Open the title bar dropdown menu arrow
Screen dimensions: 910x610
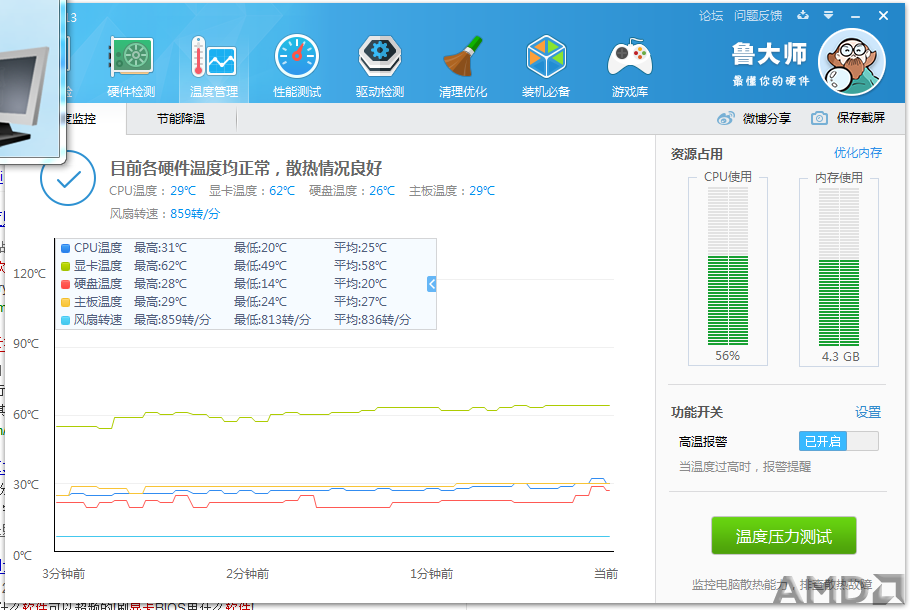[829, 15]
